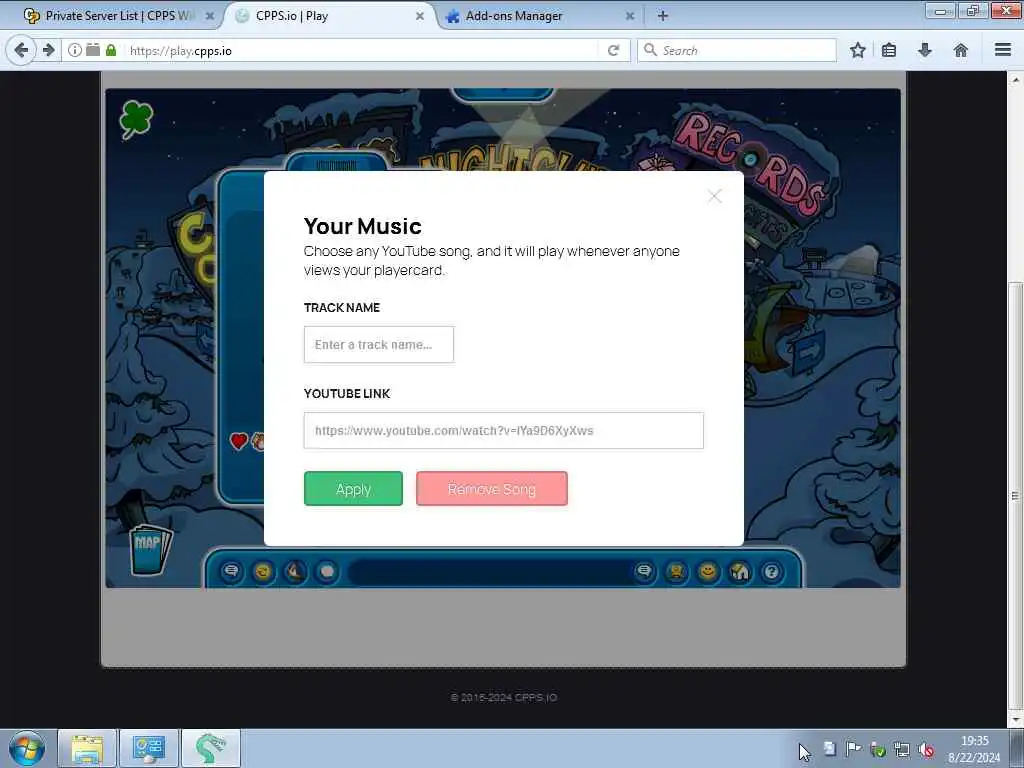Click the Records shop sign
Image resolution: width=1024 pixels, height=768 pixels.
751,165
